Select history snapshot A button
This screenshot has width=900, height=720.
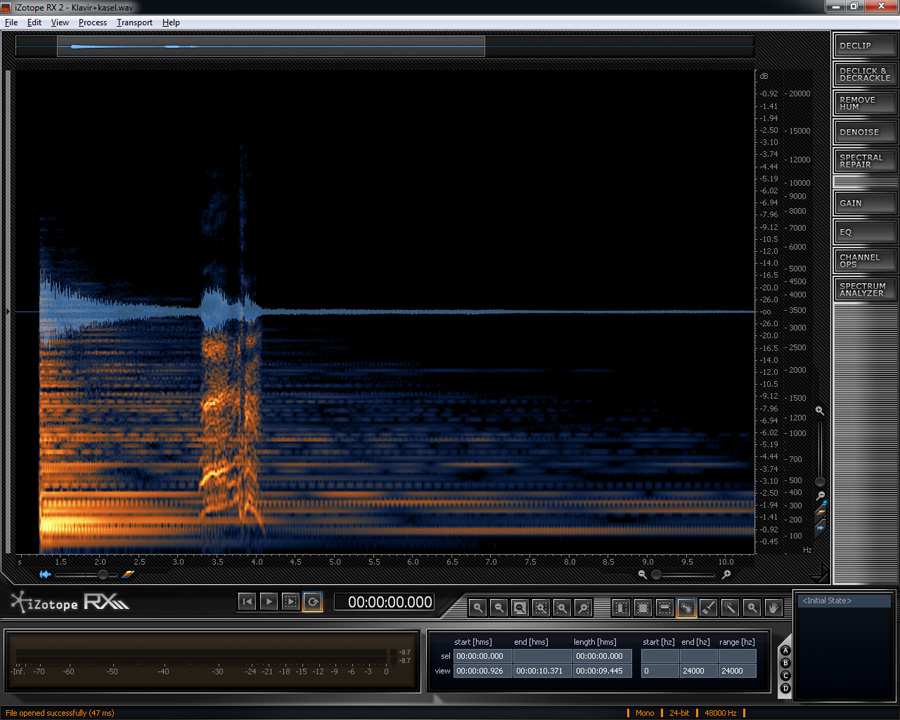coord(785,650)
